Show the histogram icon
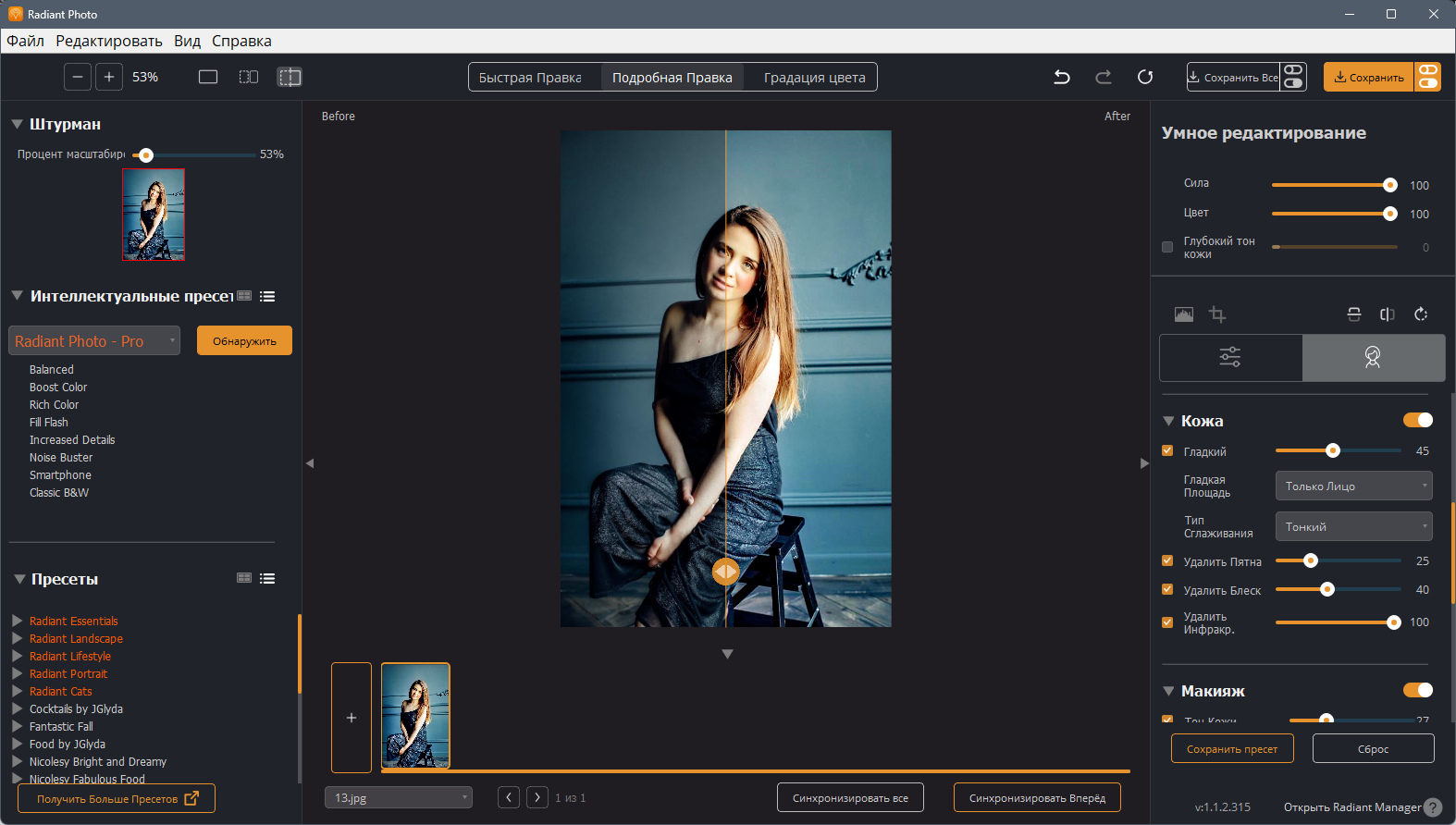The height and width of the screenshot is (825, 1456). pyautogui.click(x=1184, y=314)
